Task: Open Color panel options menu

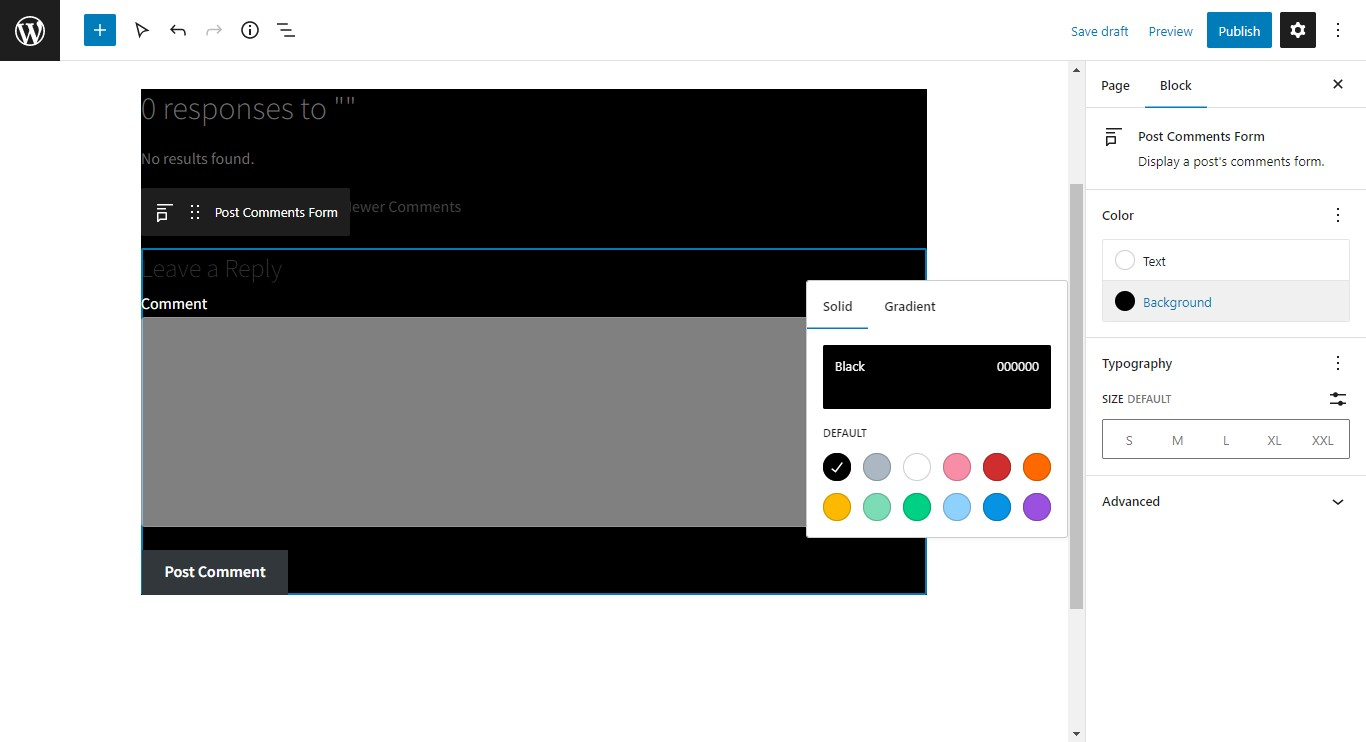Action: point(1338,215)
